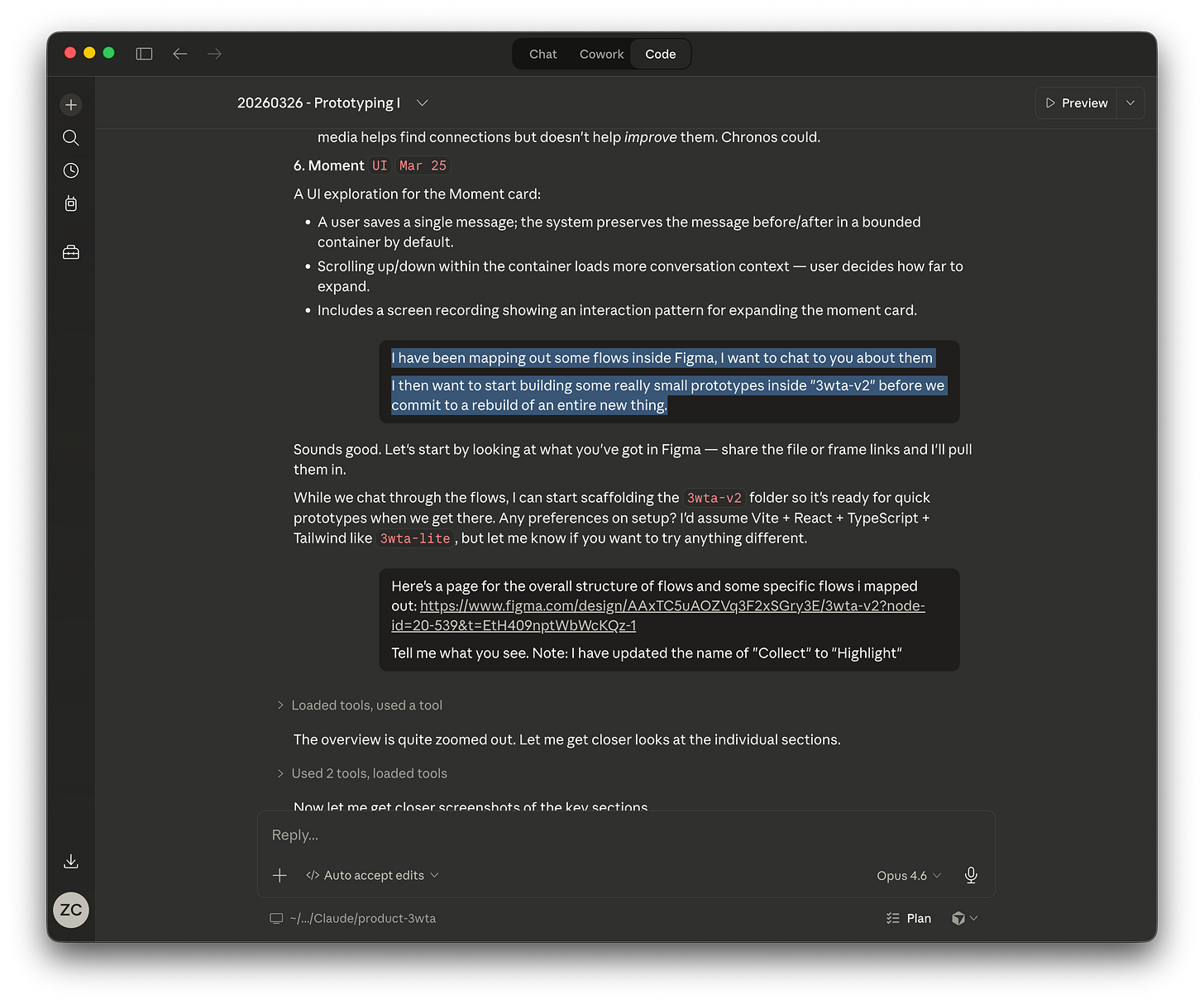The width and height of the screenshot is (1204, 1004).
Task: Go forward with the right arrow
Action: 214,54
